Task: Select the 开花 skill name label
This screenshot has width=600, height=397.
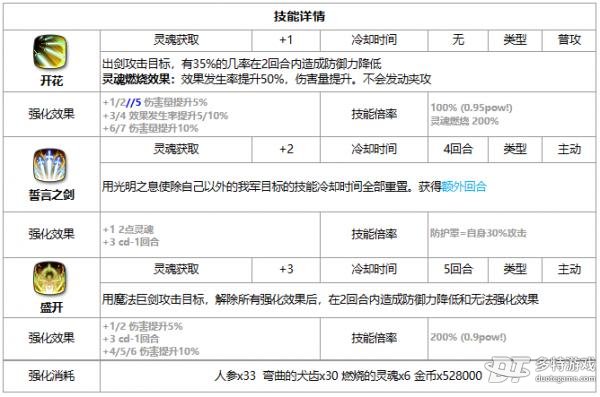Action: point(51,81)
